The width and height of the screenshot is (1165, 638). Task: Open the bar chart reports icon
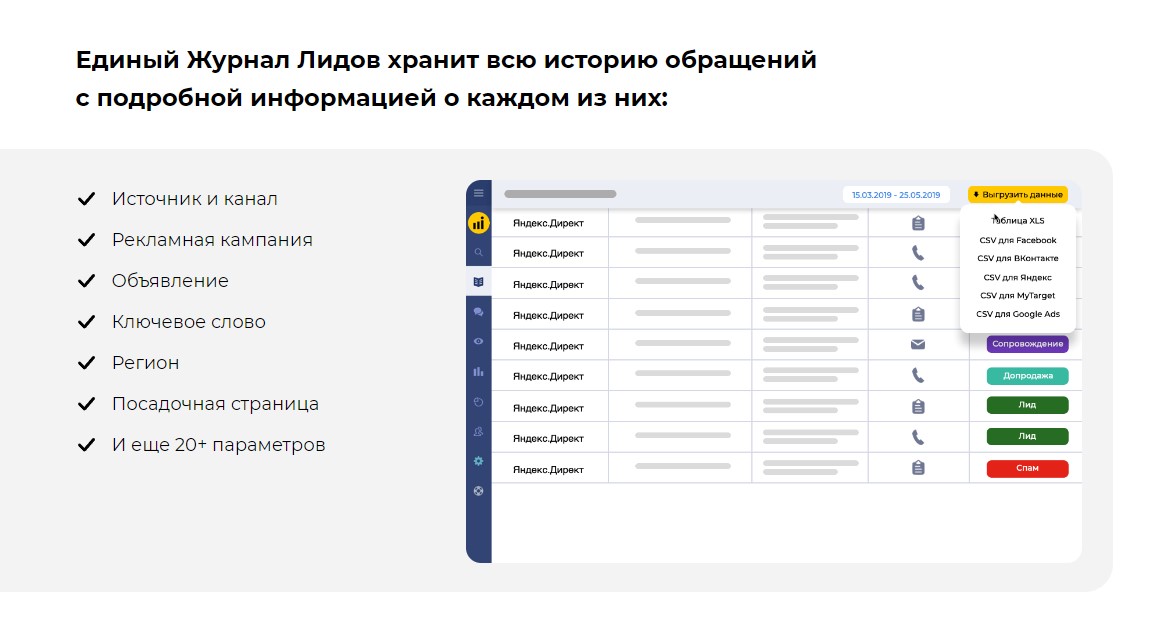pos(479,371)
